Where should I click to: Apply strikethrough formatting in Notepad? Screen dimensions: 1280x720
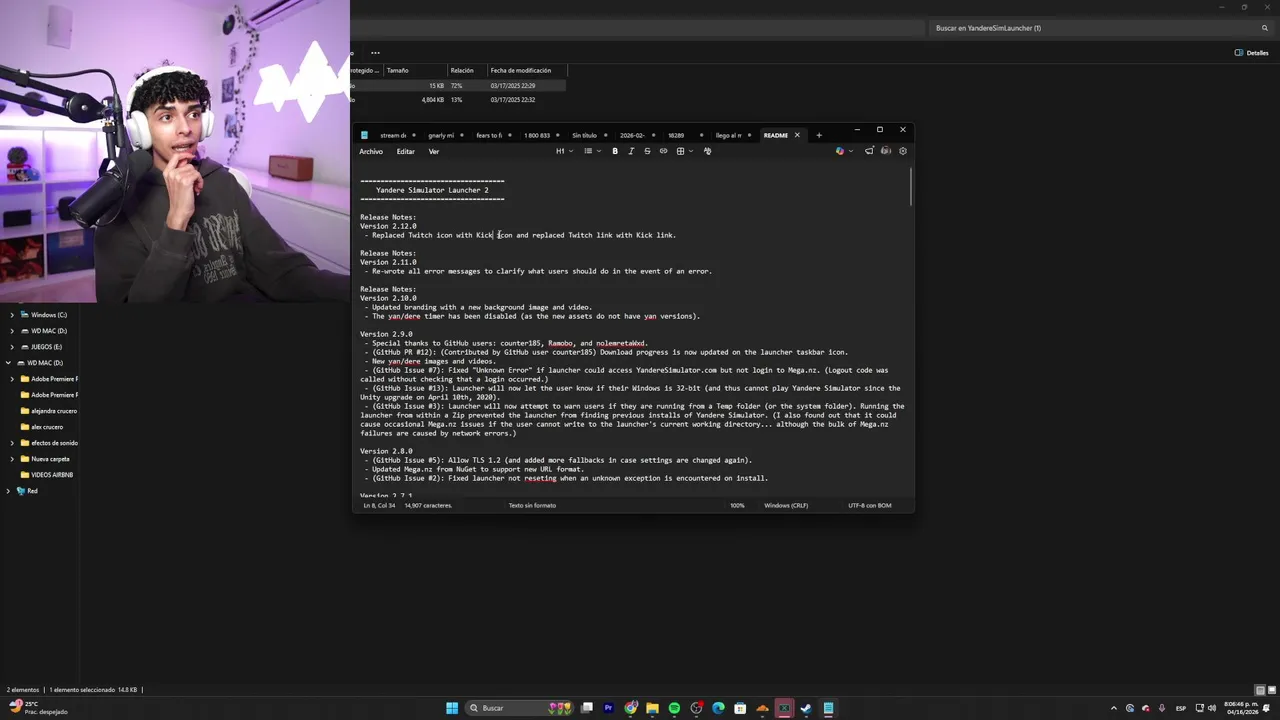(647, 151)
